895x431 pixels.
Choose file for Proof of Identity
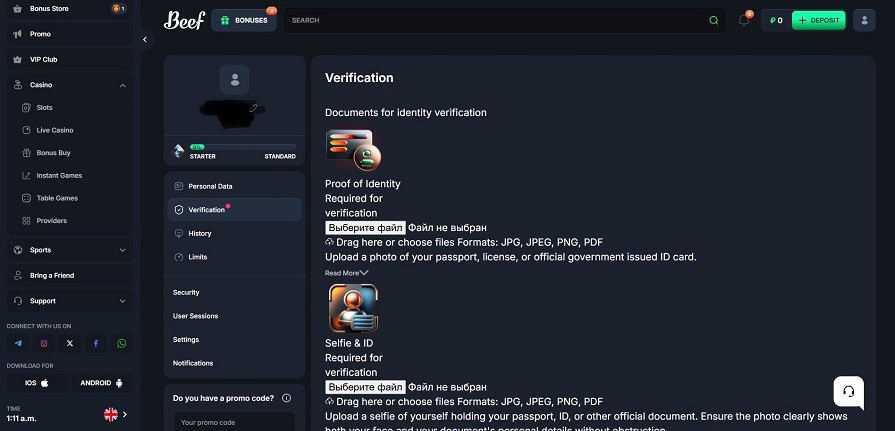365,228
